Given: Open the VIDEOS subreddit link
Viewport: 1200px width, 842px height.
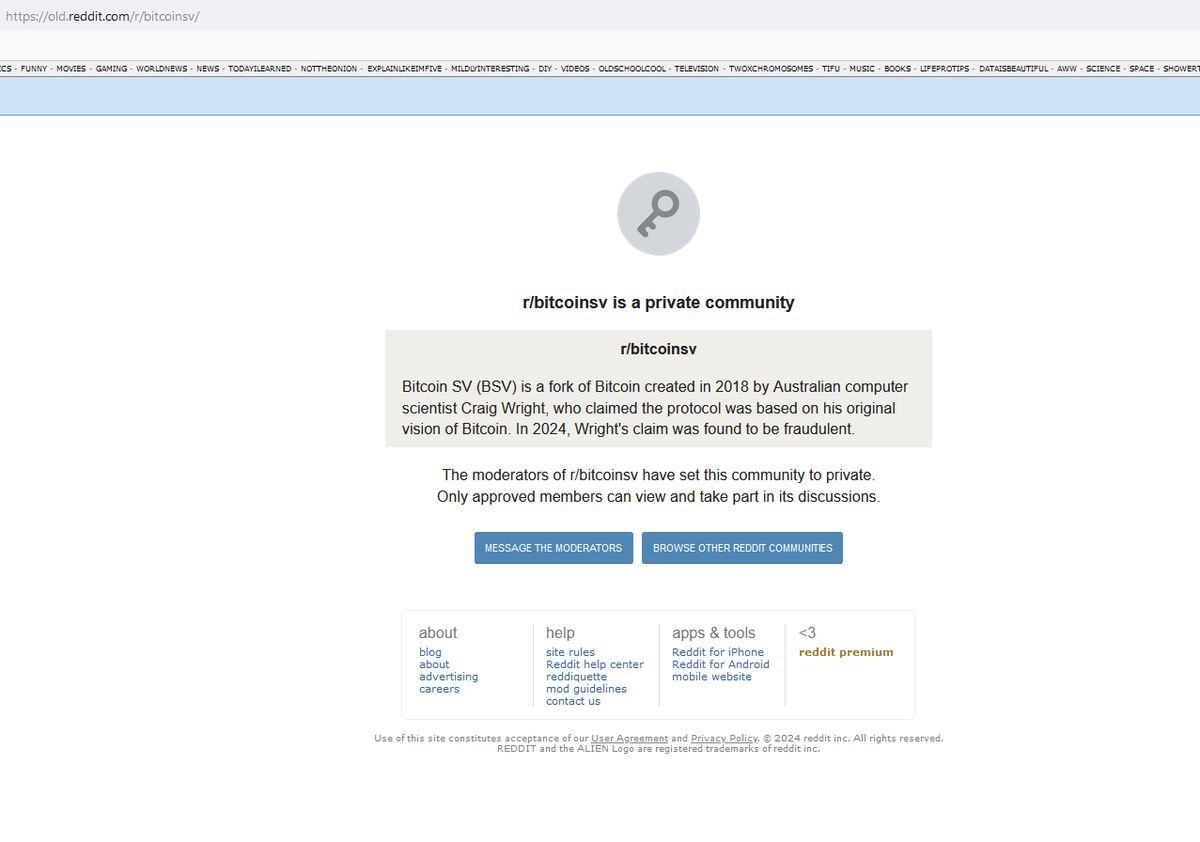Looking at the screenshot, I should (575, 69).
